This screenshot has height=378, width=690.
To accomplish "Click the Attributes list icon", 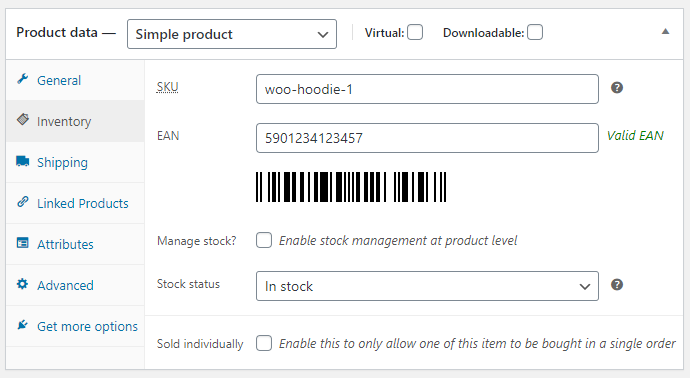I will pos(22,243).
